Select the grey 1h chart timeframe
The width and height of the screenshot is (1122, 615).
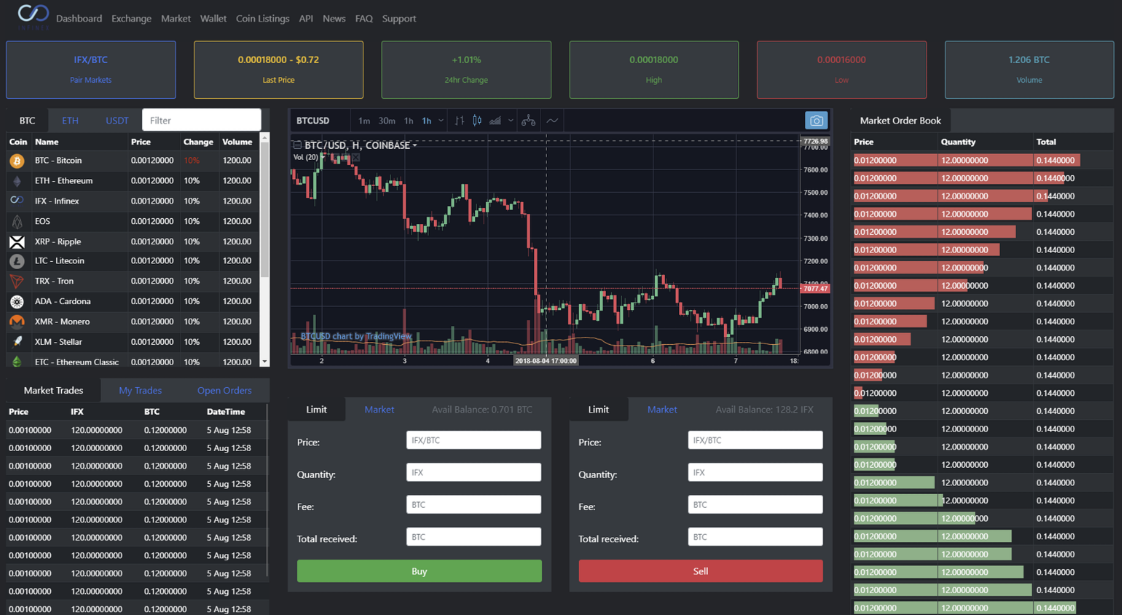pos(409,121)
